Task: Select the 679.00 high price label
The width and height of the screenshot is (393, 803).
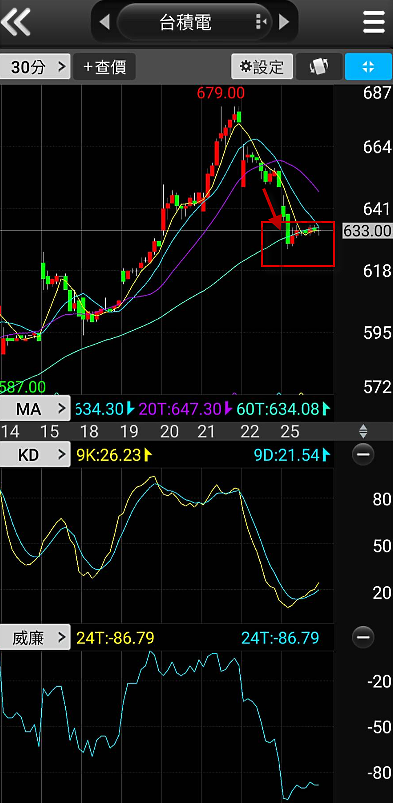Action: coord(221,93)
